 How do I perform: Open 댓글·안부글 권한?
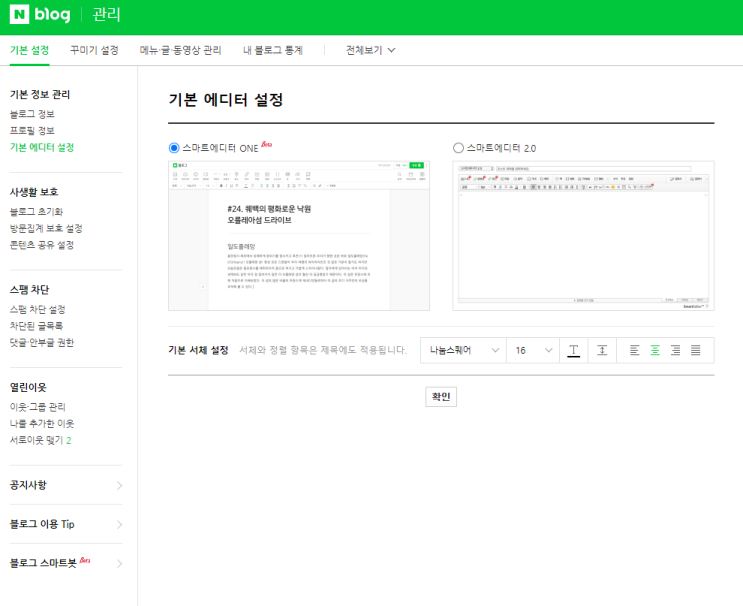click(x=42, y=343)
